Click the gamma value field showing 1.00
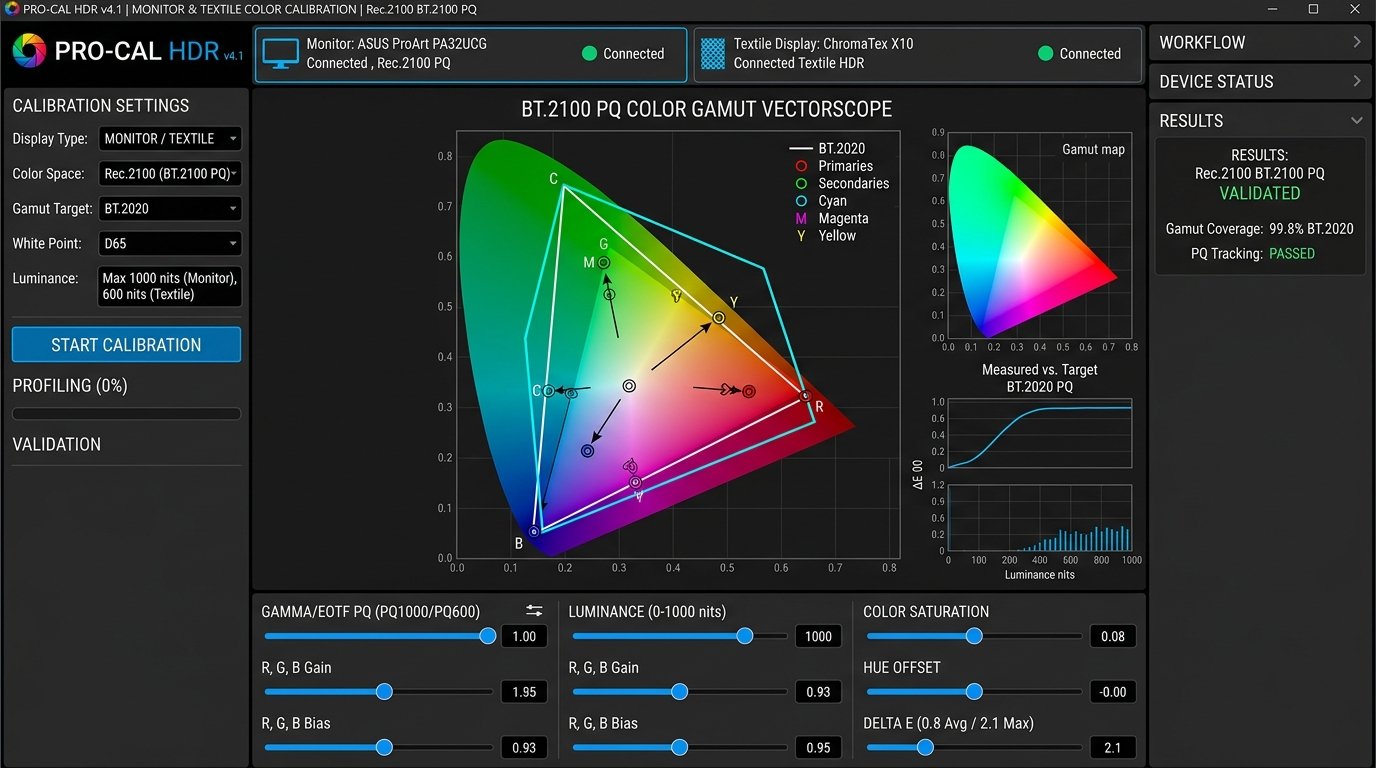 coord(524,636)
